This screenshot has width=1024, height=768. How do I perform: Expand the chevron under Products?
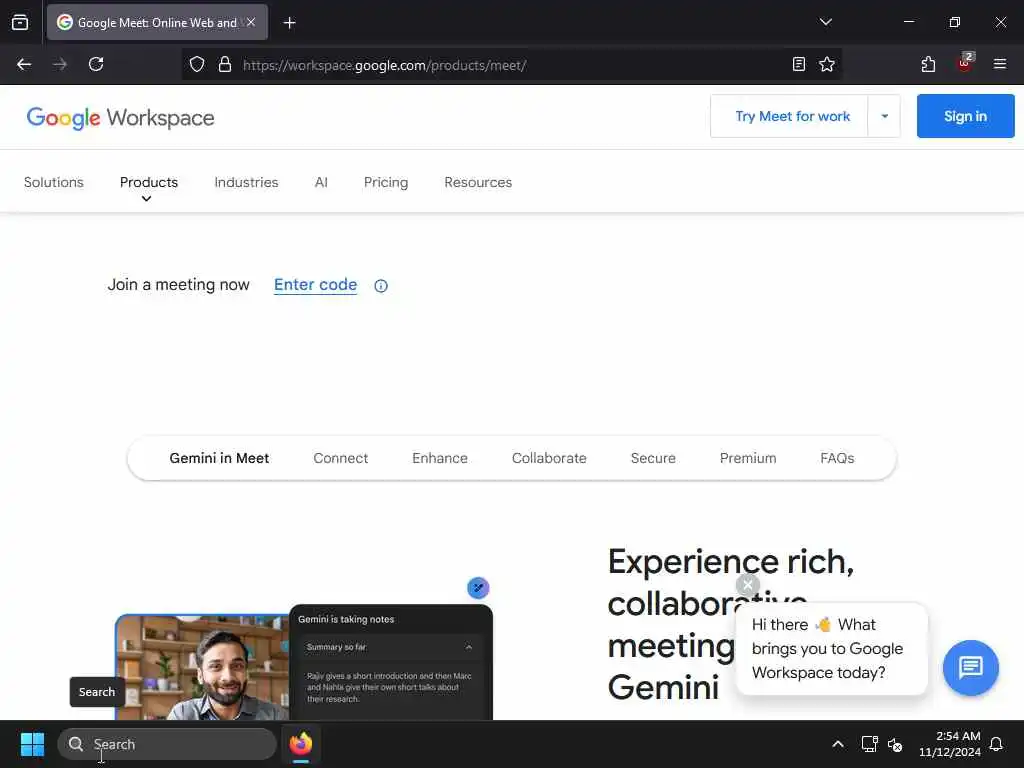click(146, 199)
